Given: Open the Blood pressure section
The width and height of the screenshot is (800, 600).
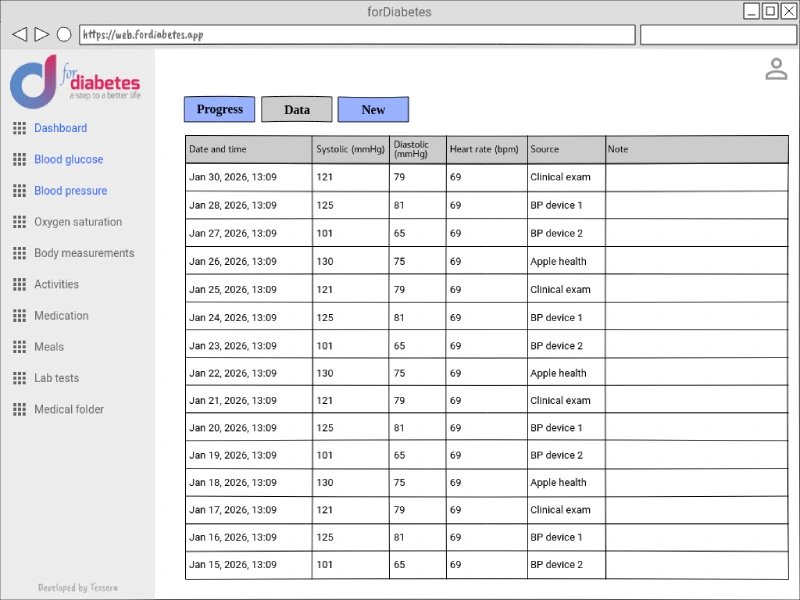Looking at the screenshot, I should 70,190.
